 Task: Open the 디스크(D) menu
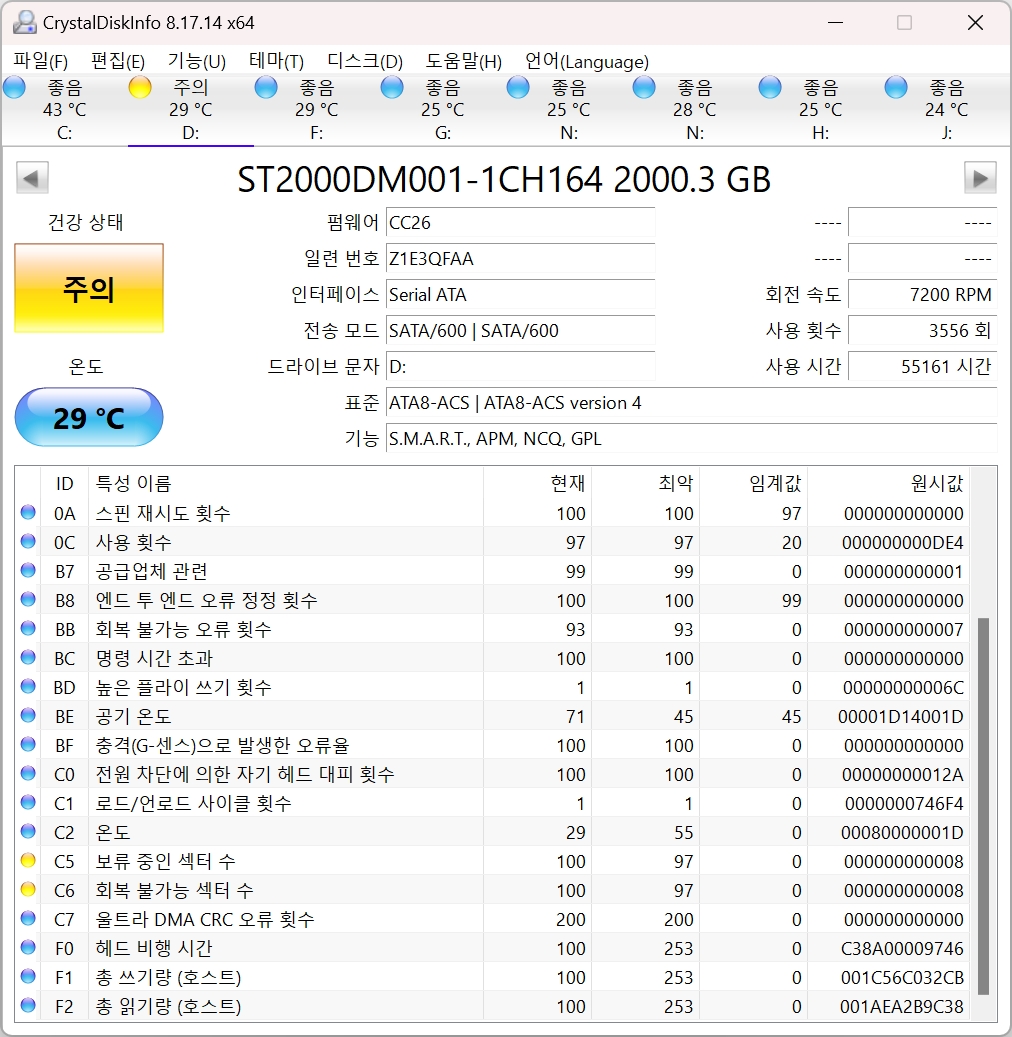point(364,62)
